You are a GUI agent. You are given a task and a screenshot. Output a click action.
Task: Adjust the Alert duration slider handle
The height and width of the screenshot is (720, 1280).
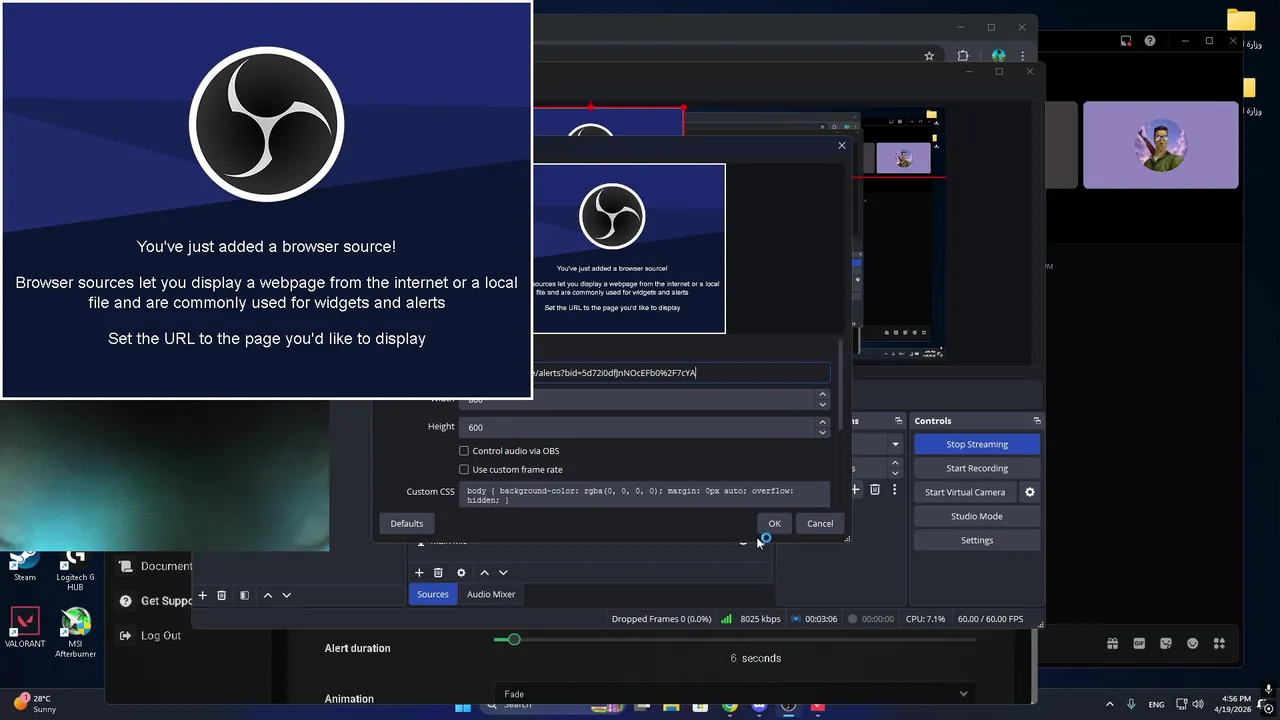click(514, 639)
